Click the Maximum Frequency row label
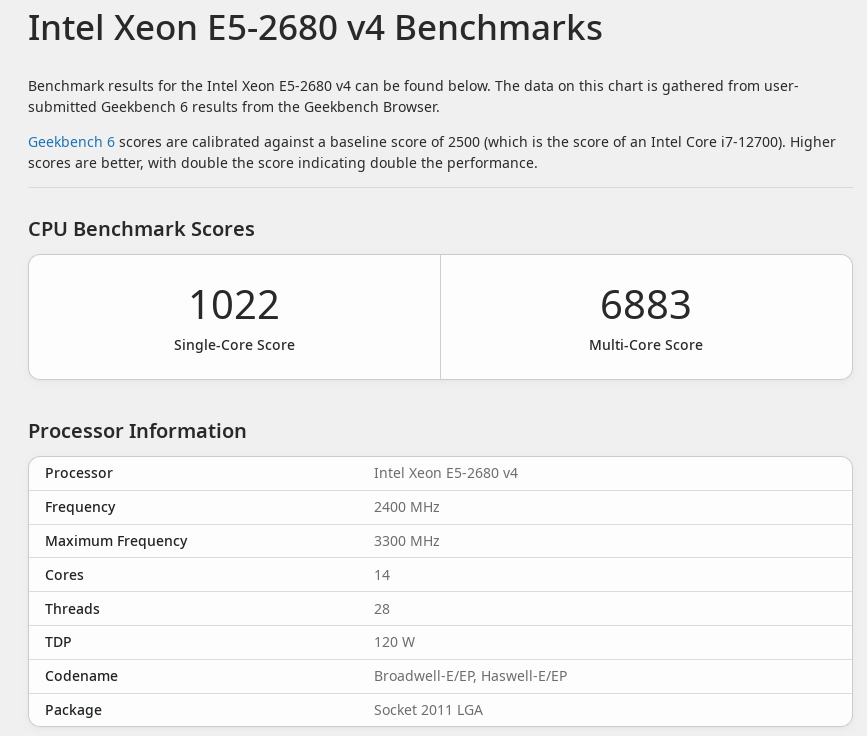 click(x=116, y=541)
